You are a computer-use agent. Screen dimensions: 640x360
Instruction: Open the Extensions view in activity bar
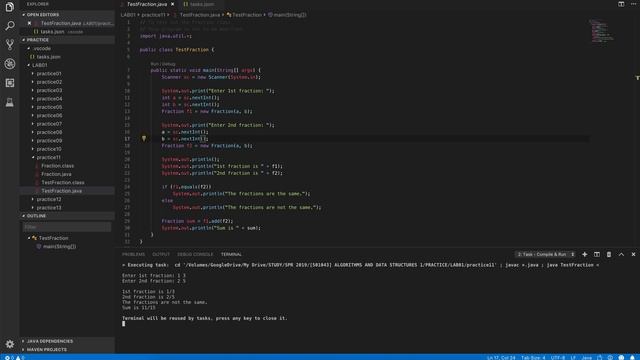[9, 83]
